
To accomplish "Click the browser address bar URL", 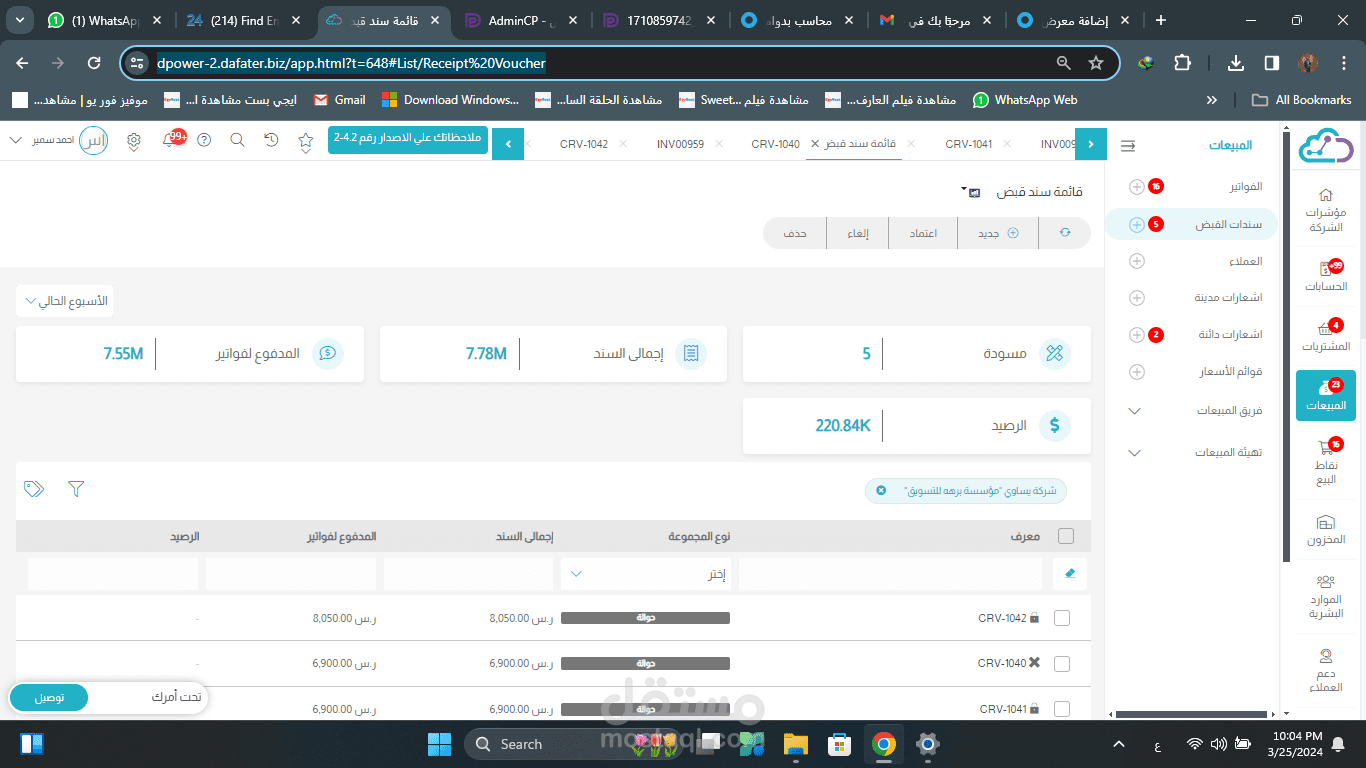I will pos(351,63).
